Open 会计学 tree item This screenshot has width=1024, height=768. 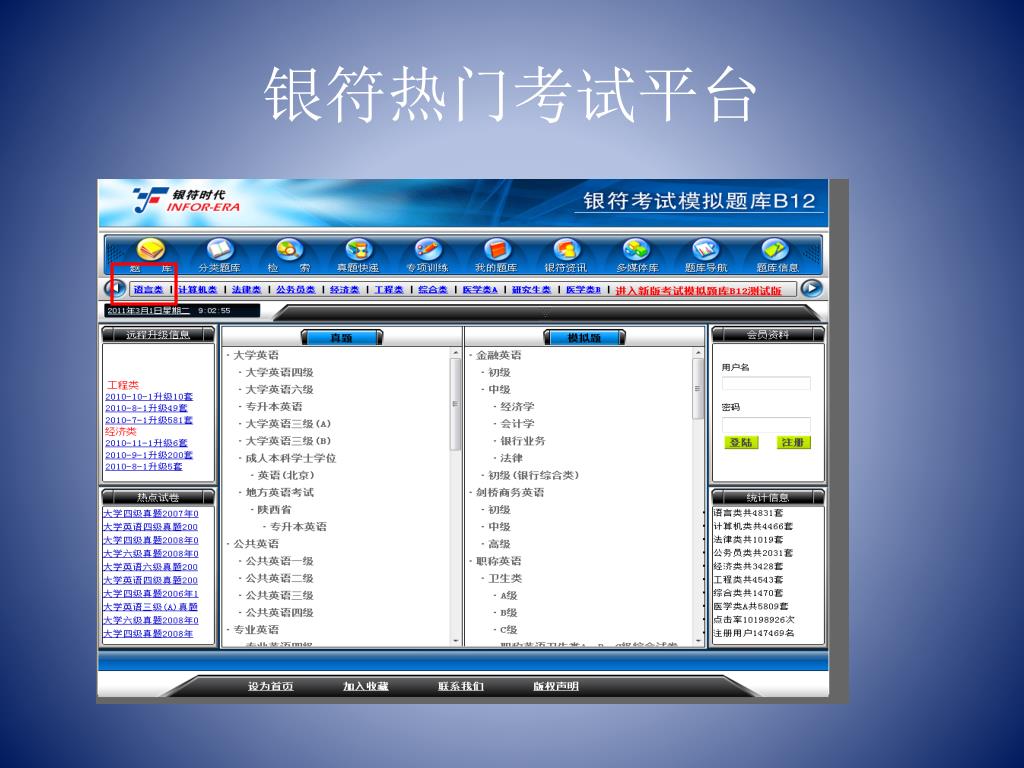pyautogui.click(x=517, y=424)
